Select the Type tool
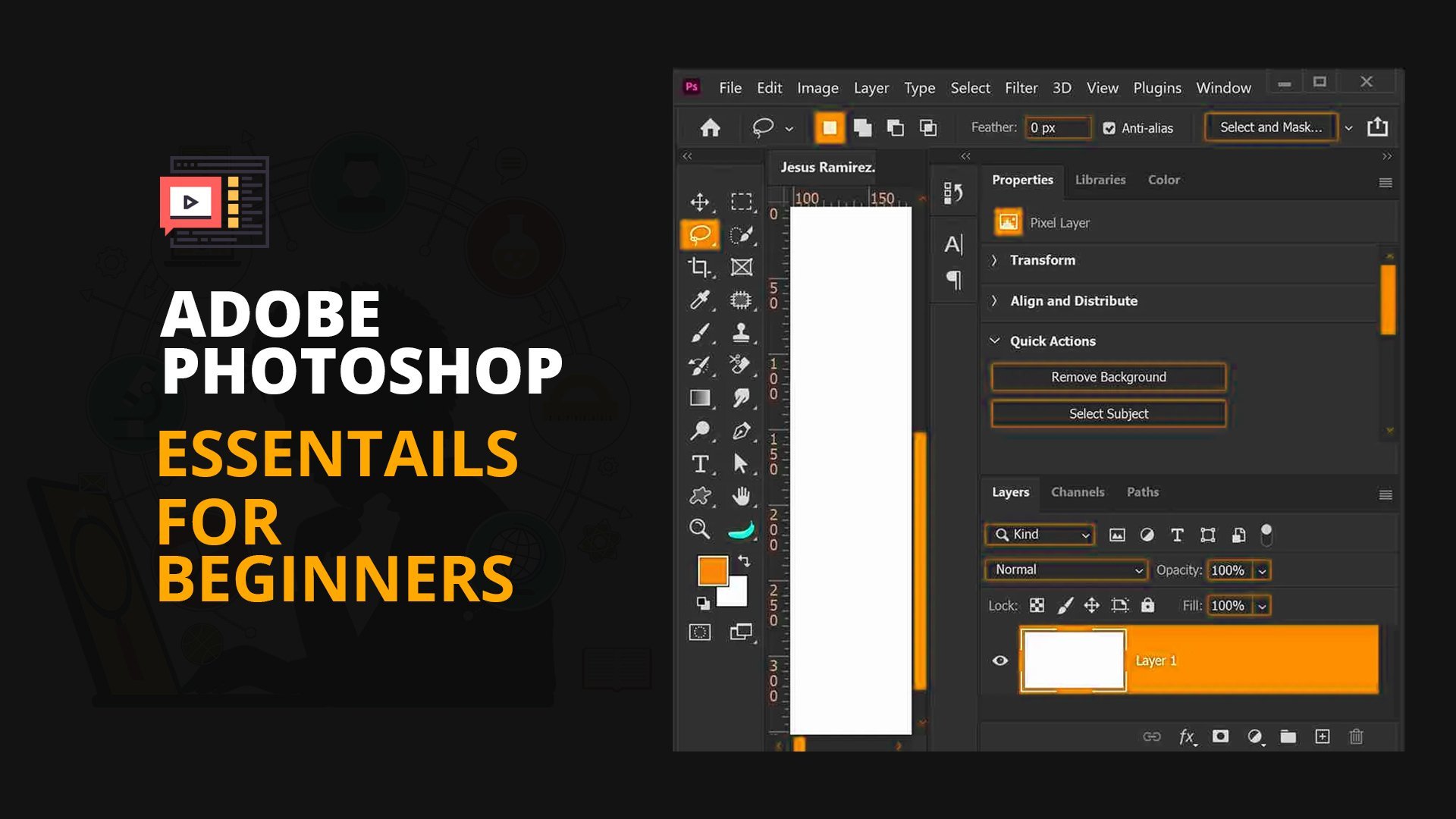 [x=699, y=461]
